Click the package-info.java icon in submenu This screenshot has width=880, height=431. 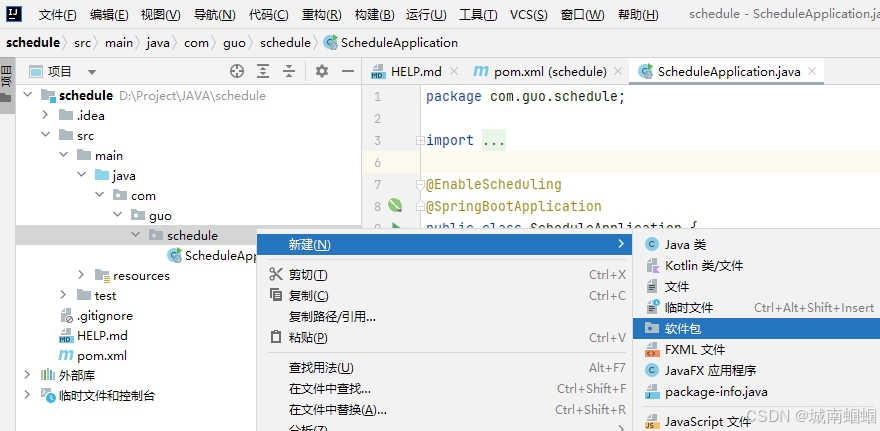point(652,392)
